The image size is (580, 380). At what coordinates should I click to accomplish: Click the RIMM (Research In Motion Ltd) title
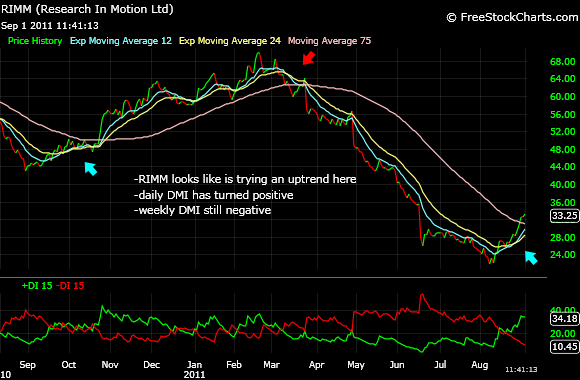87,9
